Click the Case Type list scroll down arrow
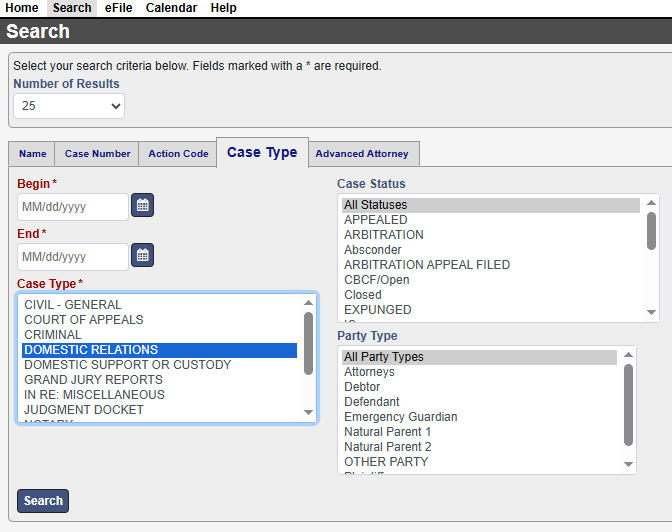Image resolution: width=672 pixels, height=532 pixels. [309, 413]
